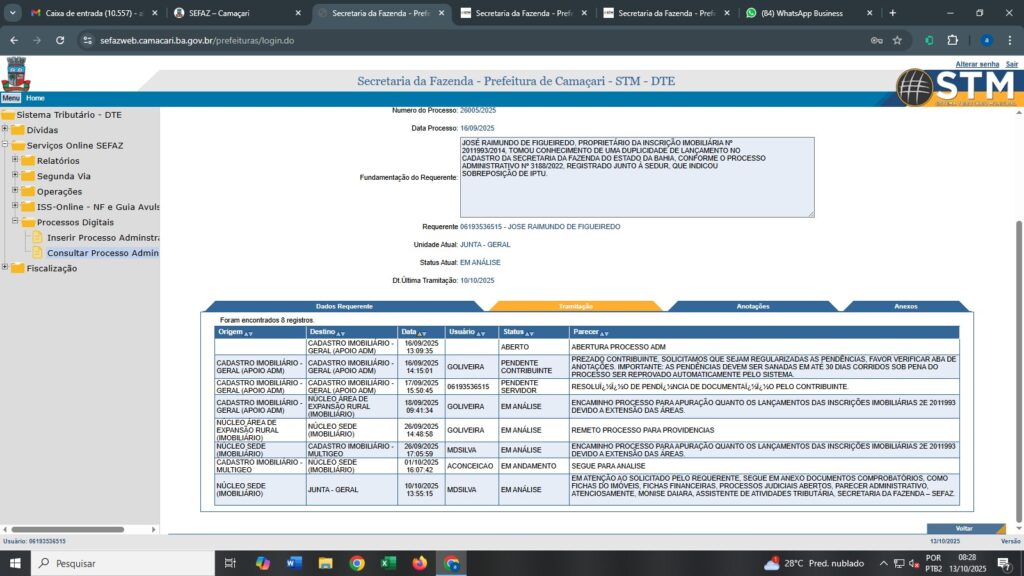Bookmark this page with star icon
The width and height of the screenshot is (1024, 576).
(x=897, y=40)
